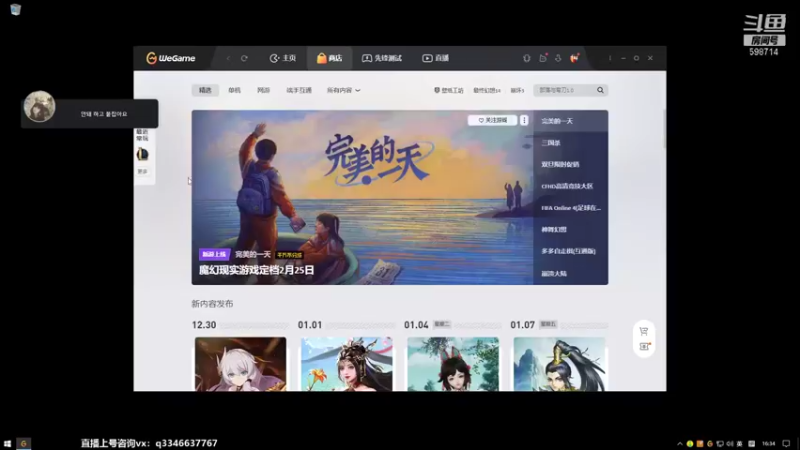Go back with the left arrow
This screenshot has width=800, height=450.
tap(228, 58)
